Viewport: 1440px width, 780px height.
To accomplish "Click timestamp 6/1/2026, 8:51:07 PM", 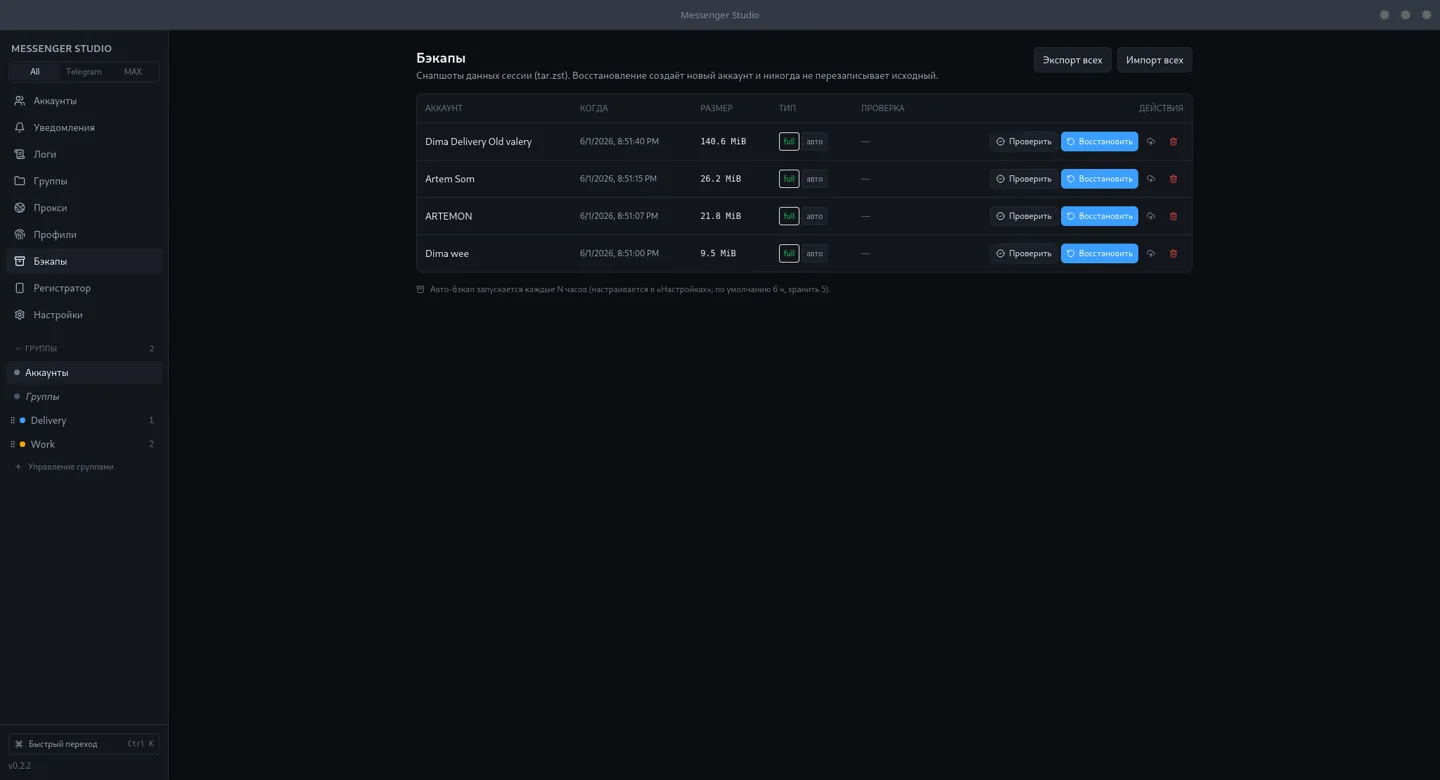I will coord(619,216).
